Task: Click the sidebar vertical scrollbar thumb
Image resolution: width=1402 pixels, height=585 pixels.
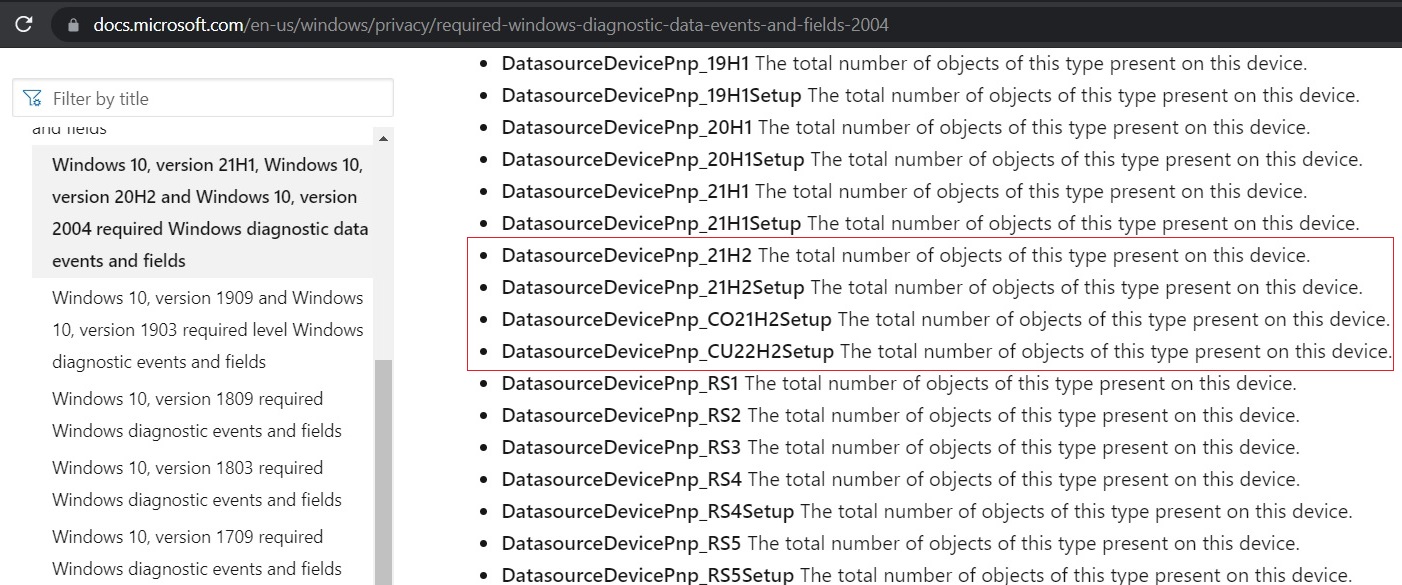Action: (x=383, y=472)
